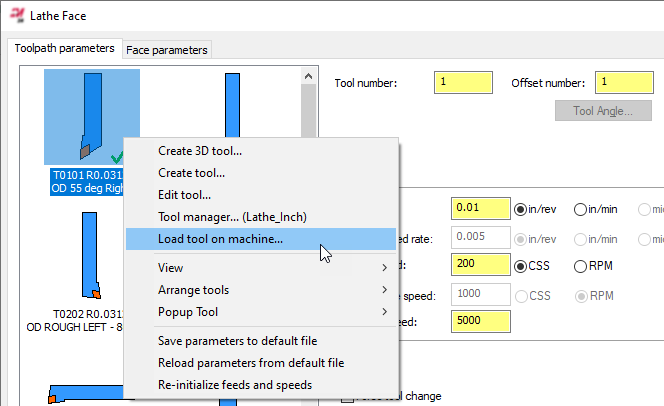Click the Offset number input field

[x=624, y=82]
